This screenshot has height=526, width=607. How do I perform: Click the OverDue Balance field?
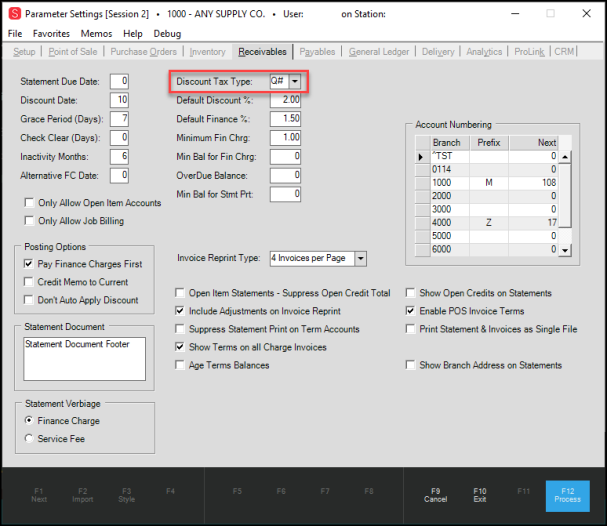[x=285, y=175]
